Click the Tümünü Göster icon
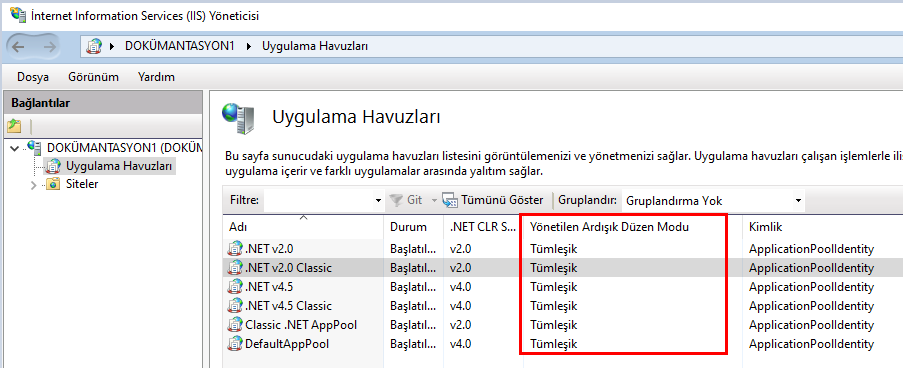Screen dimensions: 903x368 [450, 200]
